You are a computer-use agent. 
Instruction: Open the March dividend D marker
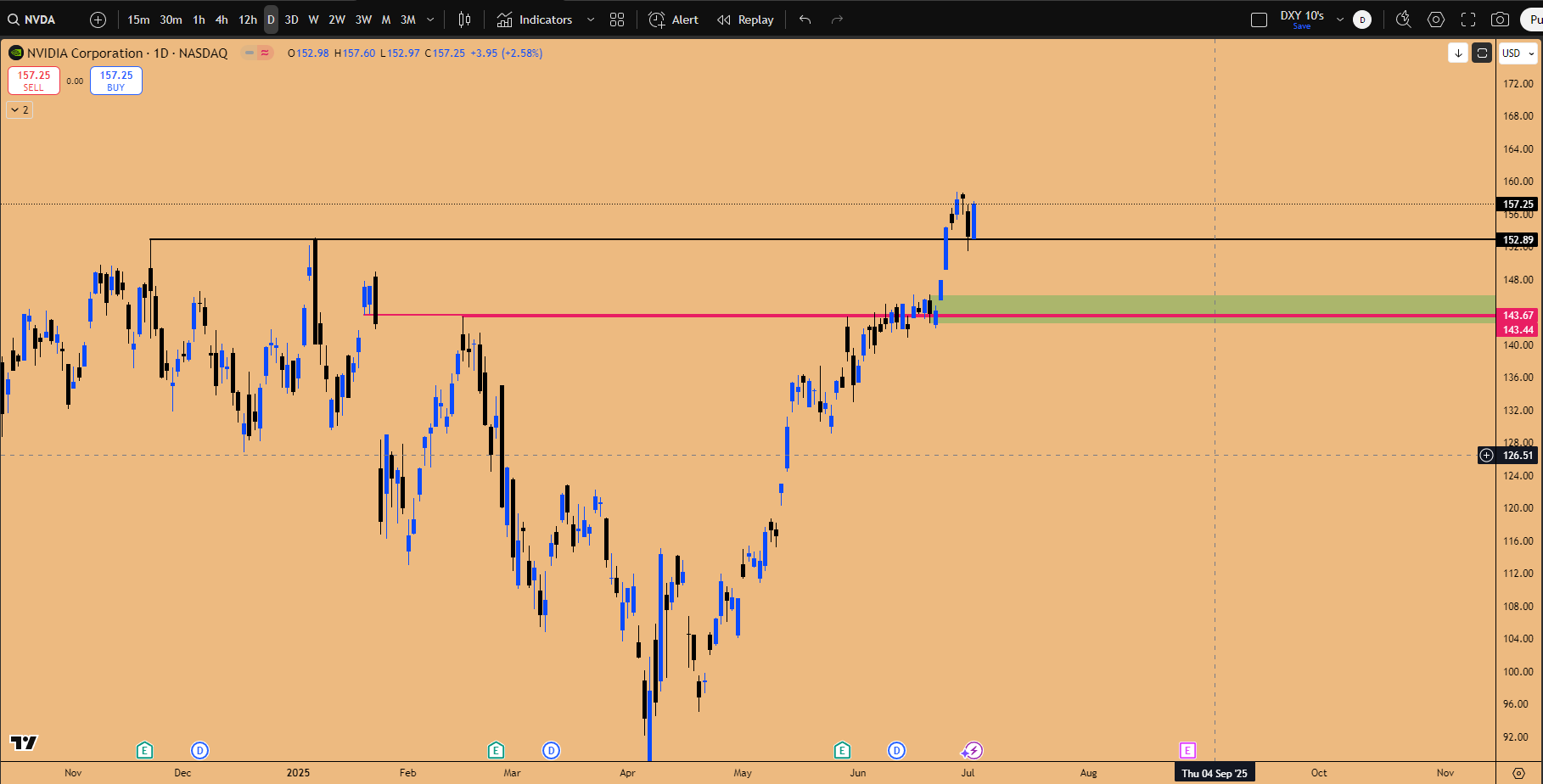click(551, 750)
